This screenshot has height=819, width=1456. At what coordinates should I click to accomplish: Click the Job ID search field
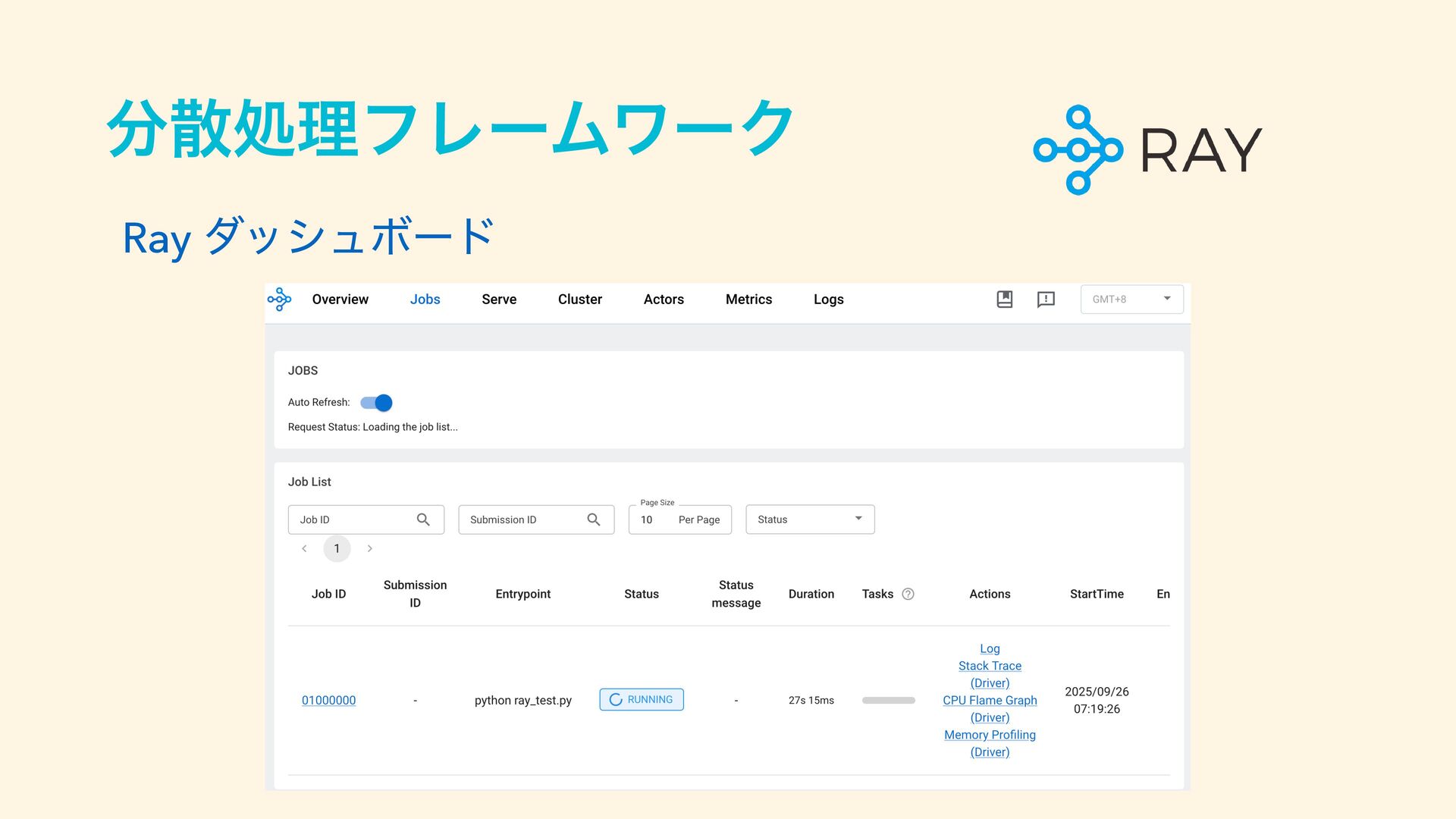(x=353, y=519)
